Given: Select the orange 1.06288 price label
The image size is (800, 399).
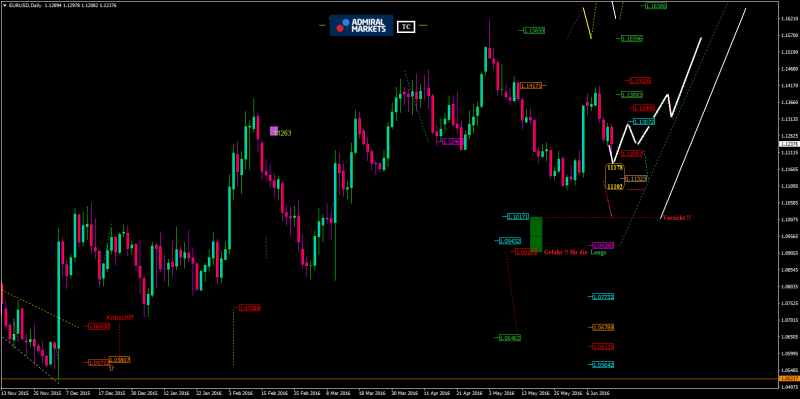Looking at the screenshot, I should click(603, 327).
